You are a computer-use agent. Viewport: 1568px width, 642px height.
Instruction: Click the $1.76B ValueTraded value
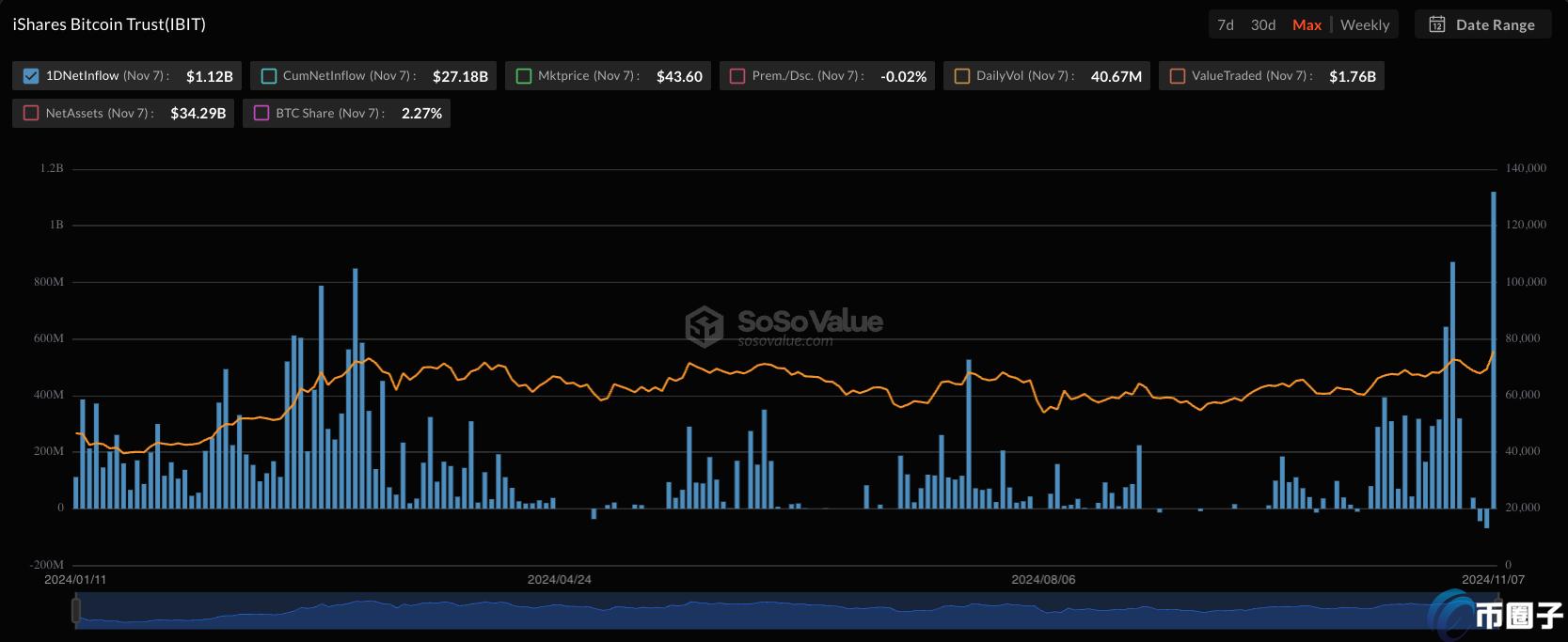[1353, 76]
